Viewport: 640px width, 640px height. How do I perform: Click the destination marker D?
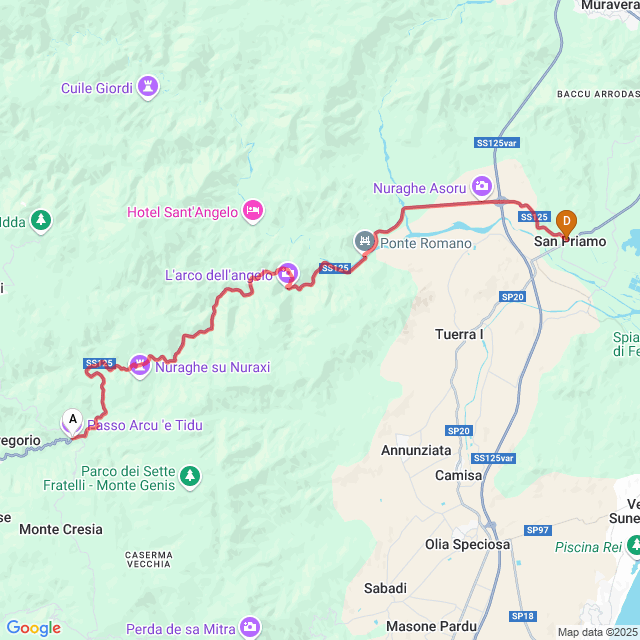pos(566,223)
